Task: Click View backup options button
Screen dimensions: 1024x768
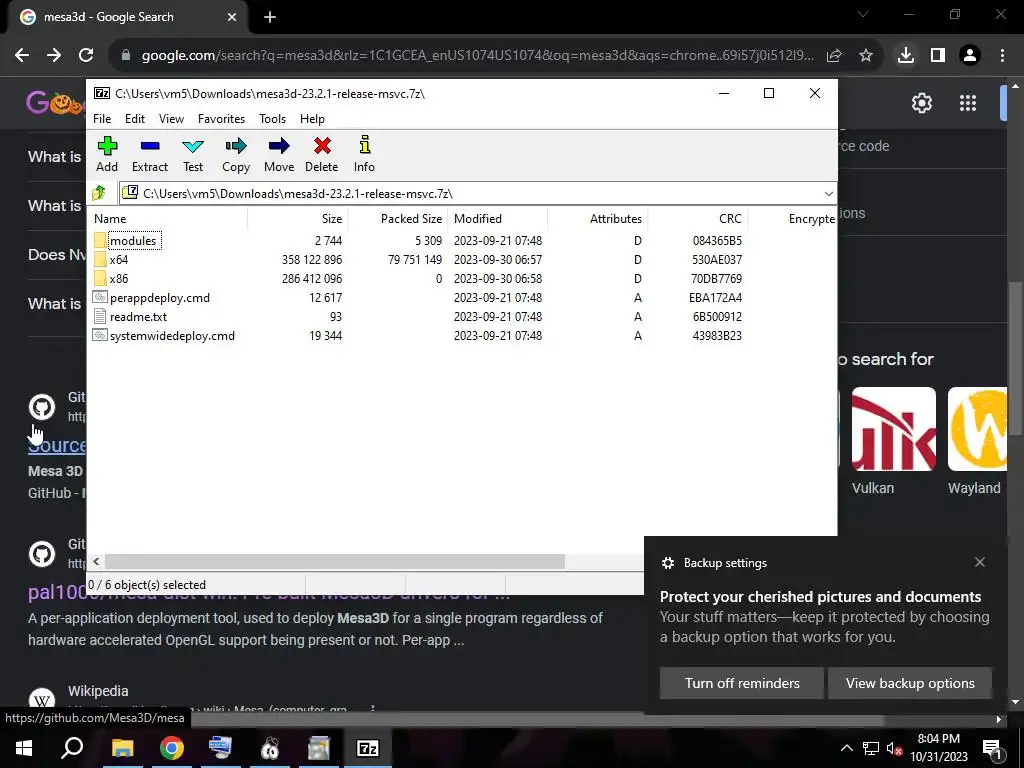Action: click(x=910, y=683)
